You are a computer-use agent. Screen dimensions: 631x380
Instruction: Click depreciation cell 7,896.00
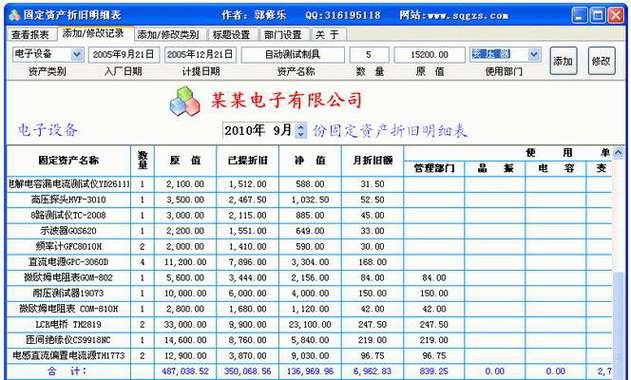coord(247,262)
